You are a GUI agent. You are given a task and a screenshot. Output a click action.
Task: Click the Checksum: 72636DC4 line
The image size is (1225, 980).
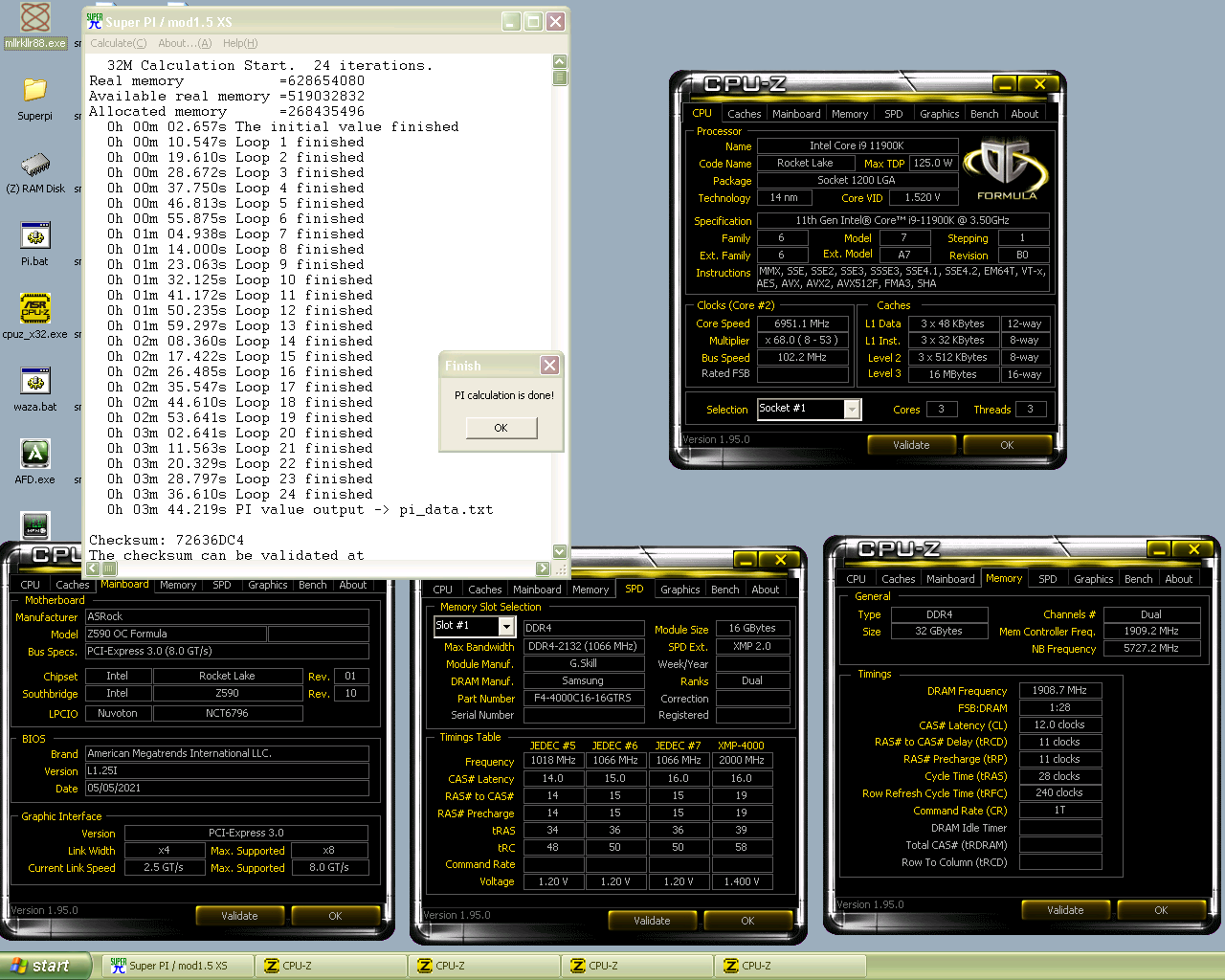[x=167, y=540]
